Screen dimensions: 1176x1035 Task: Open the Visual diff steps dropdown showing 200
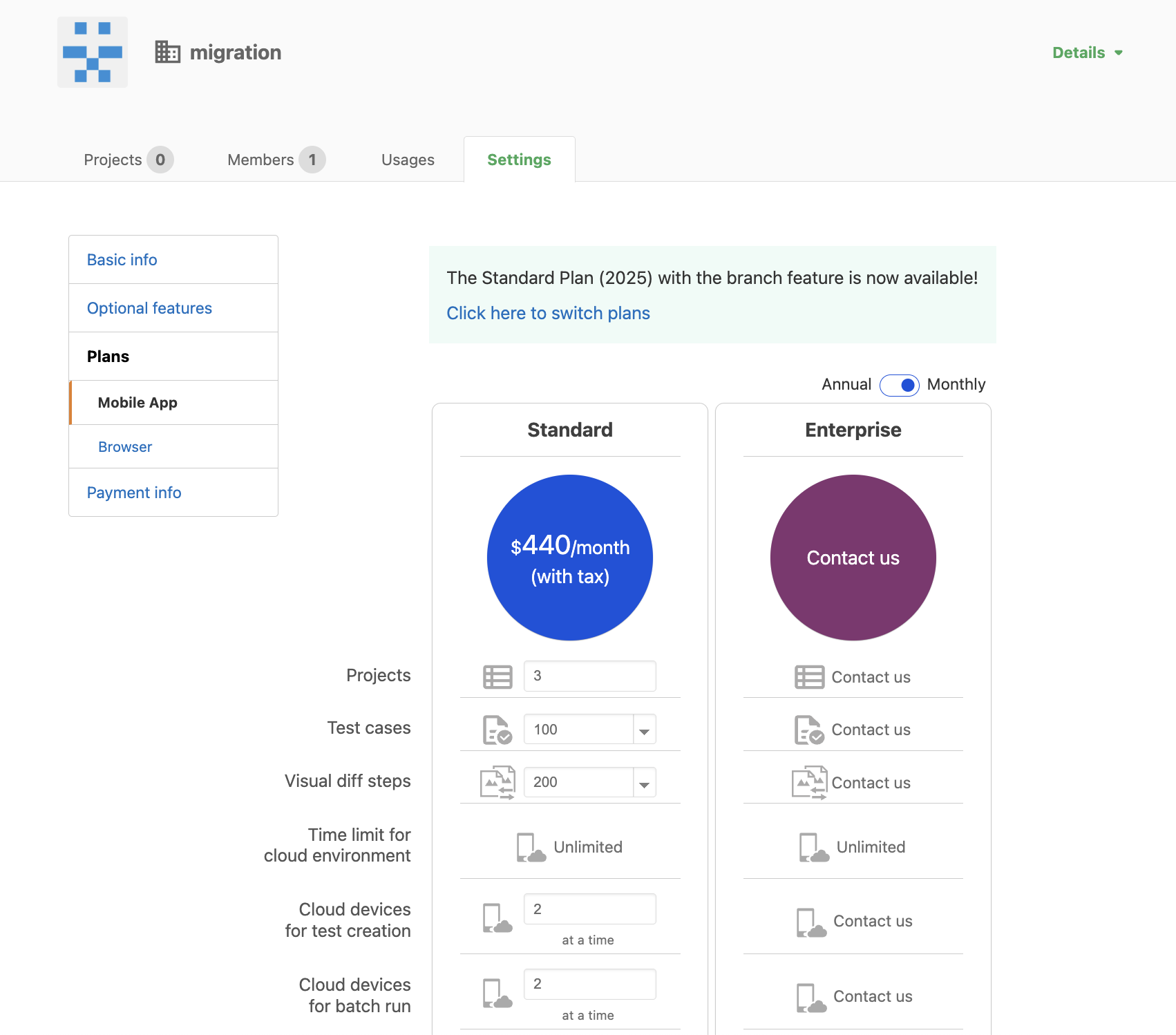pos(589,782)
